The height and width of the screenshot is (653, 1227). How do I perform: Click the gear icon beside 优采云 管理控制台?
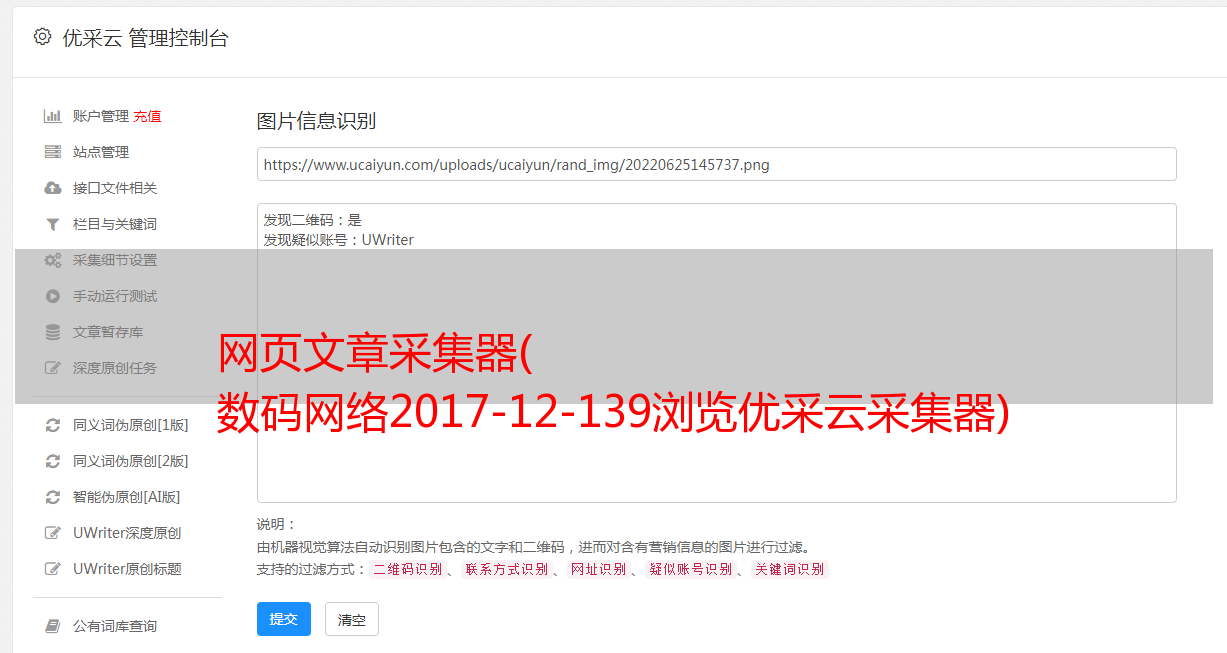42,37
